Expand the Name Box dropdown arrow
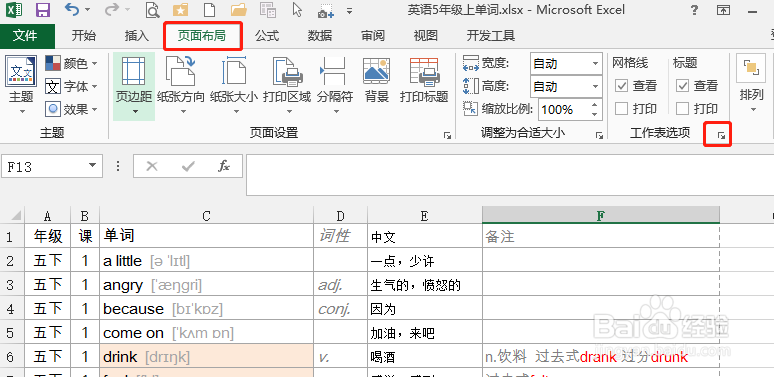 [92, 166]
